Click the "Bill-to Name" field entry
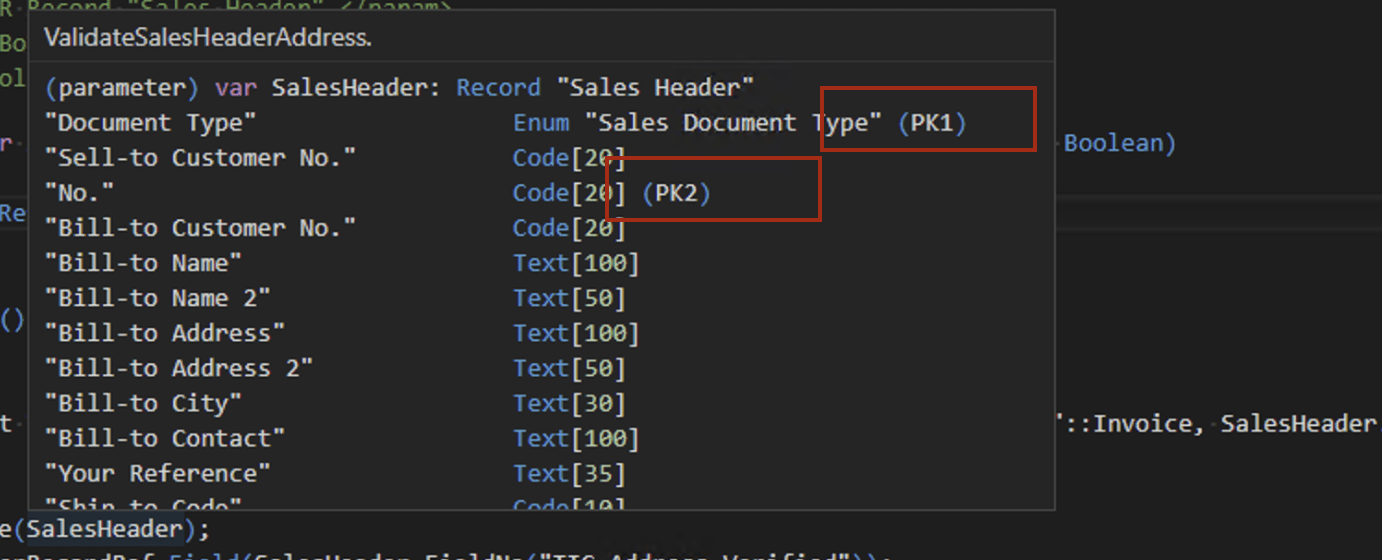Screen dimensions: 1382x560 (144, 263)
